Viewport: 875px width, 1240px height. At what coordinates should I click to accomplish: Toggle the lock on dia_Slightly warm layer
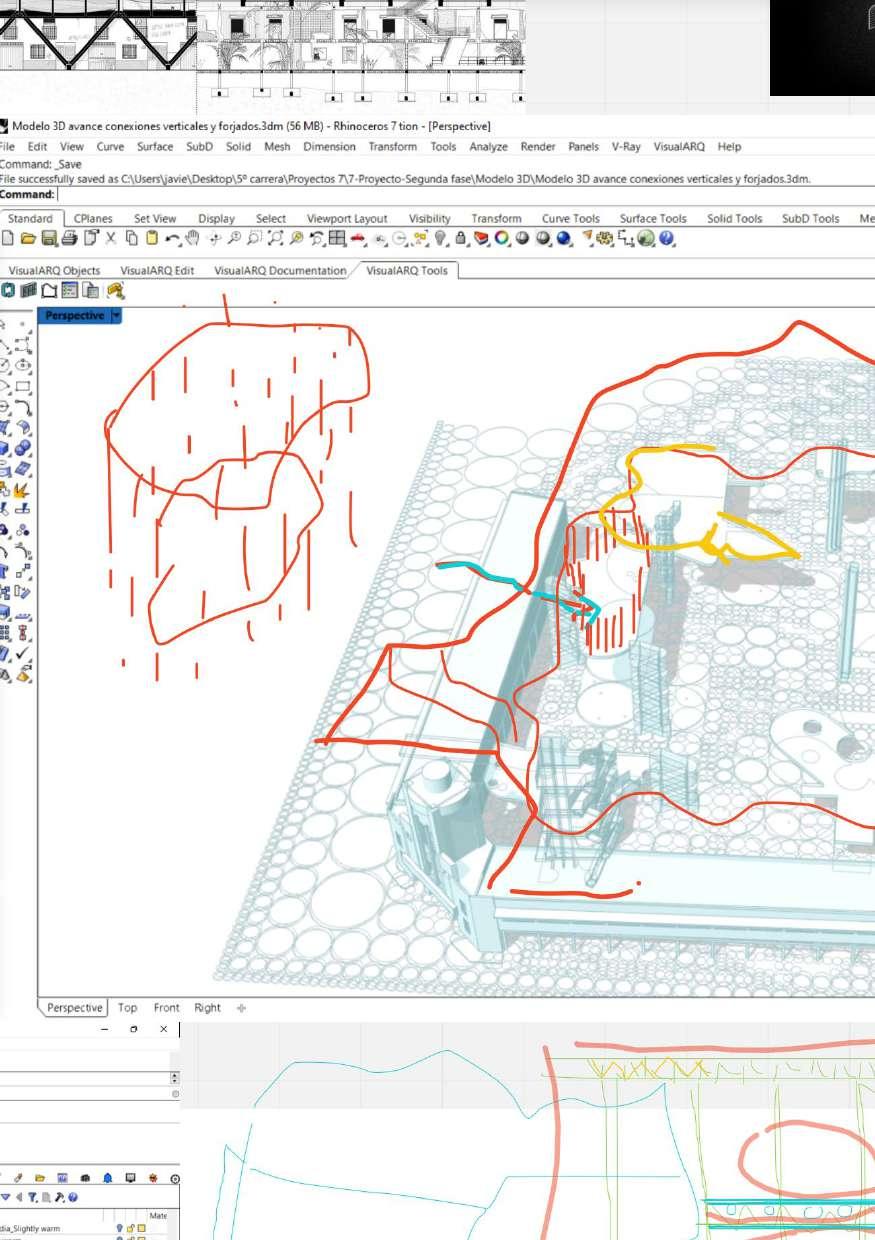click(131, 1228)
